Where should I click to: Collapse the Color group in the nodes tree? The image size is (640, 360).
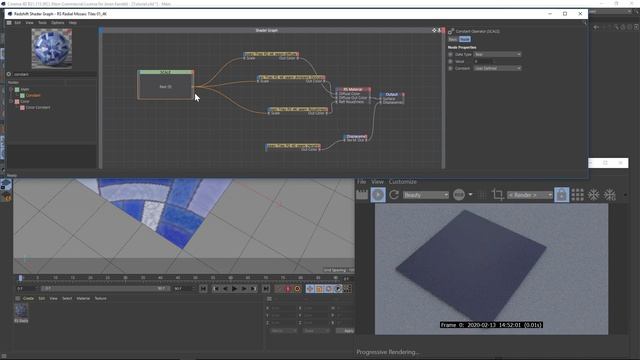11,101
